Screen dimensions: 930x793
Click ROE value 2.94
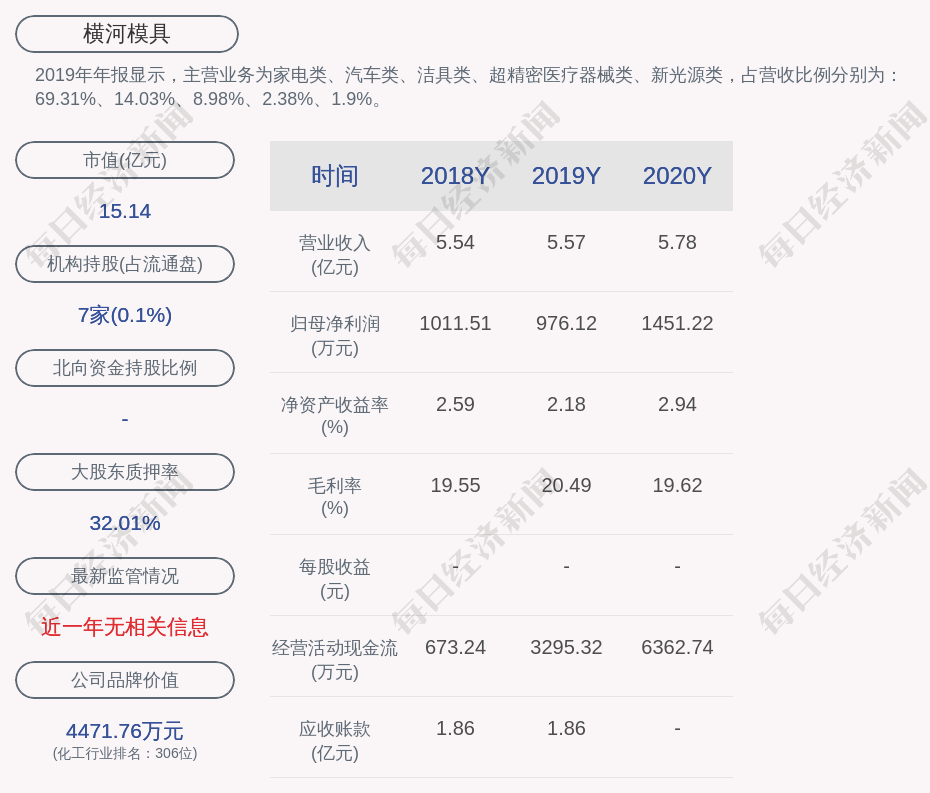coord(677,405)
